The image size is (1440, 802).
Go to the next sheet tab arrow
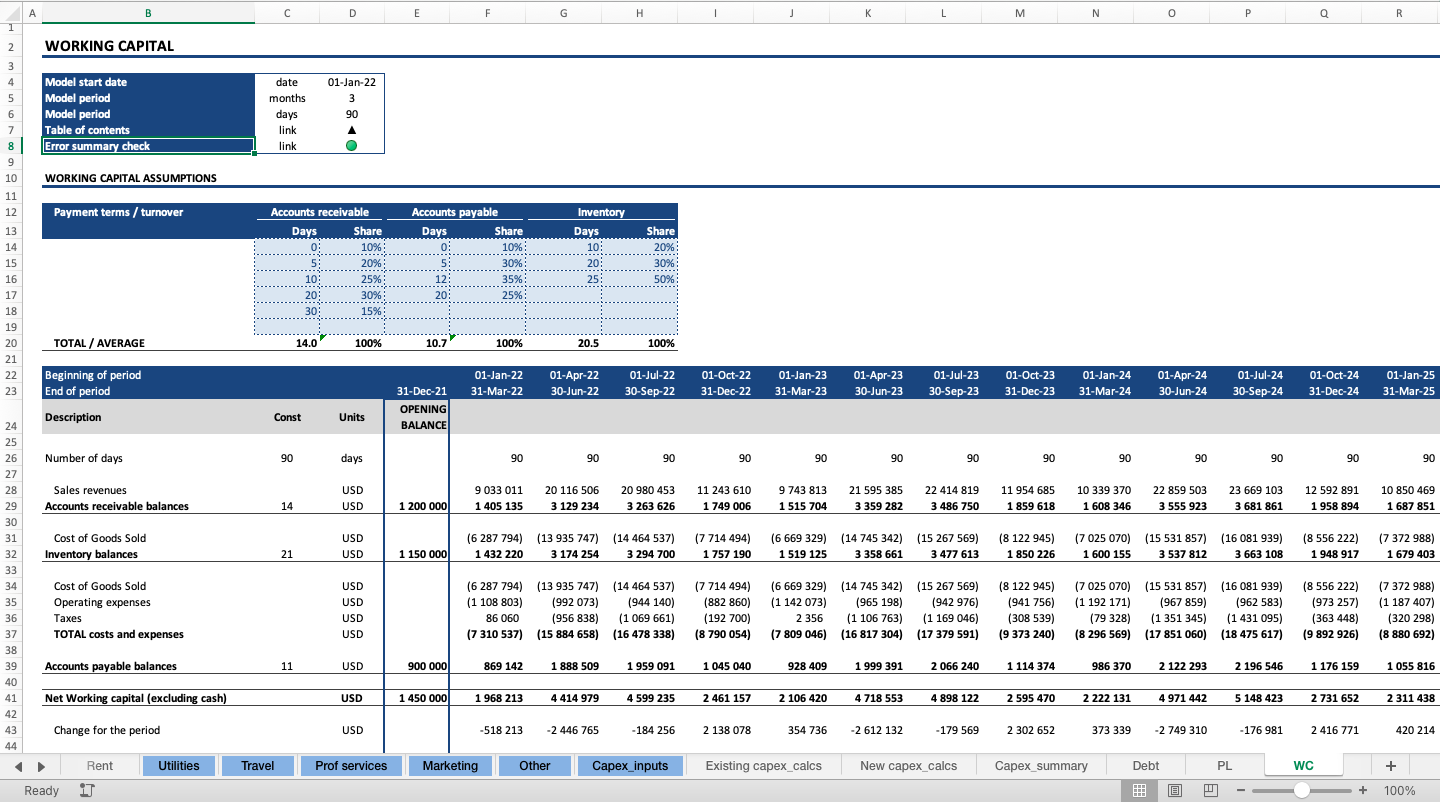[41, 766]
